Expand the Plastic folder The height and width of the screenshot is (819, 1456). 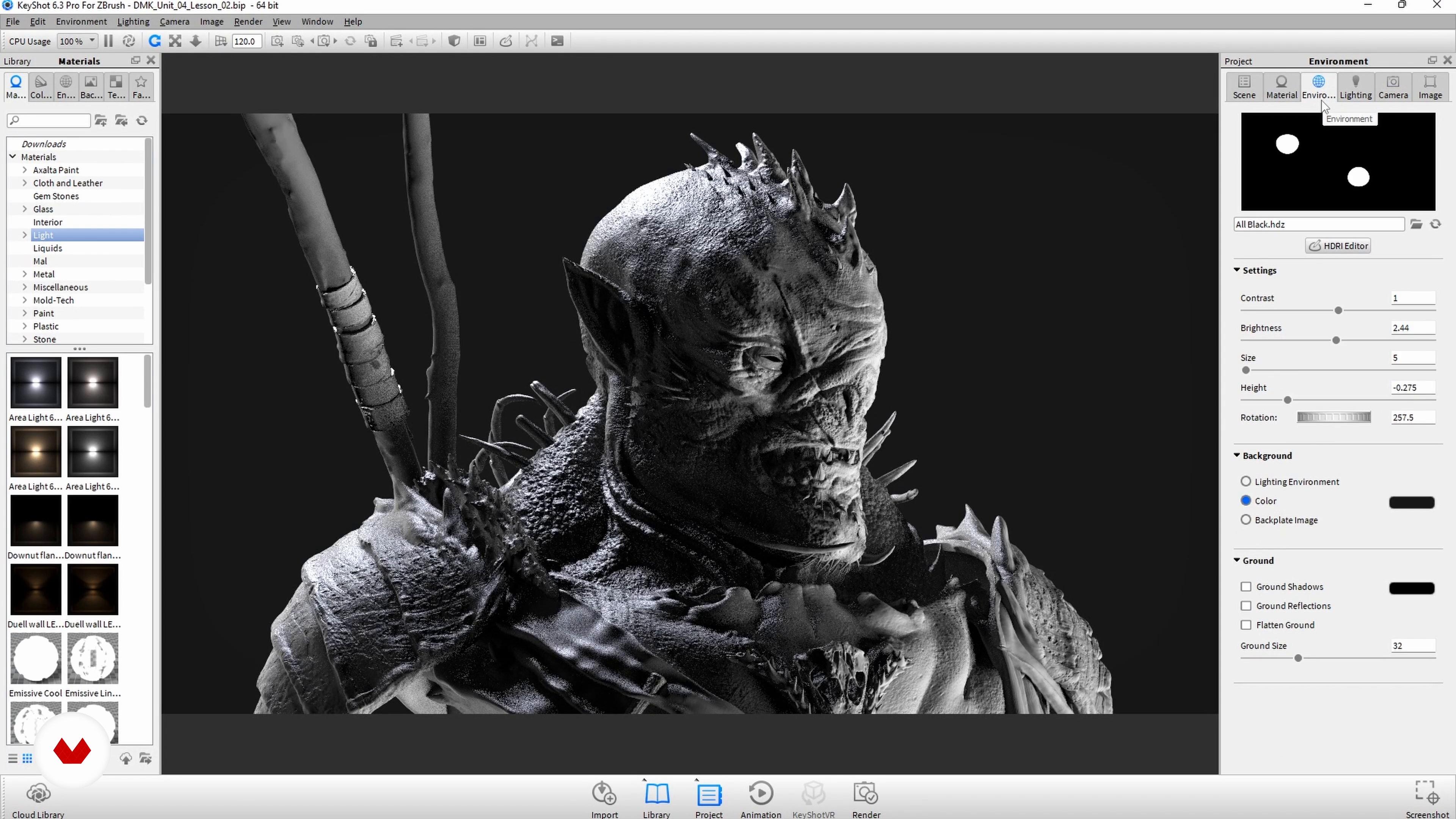coord(25,326)
